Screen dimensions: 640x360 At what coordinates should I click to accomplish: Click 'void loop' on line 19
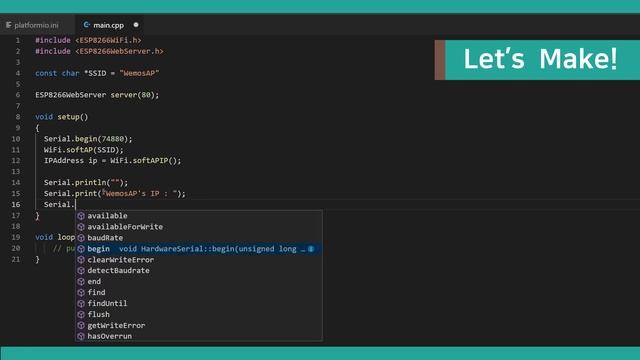pyautogui.click(x=55, y=237)
